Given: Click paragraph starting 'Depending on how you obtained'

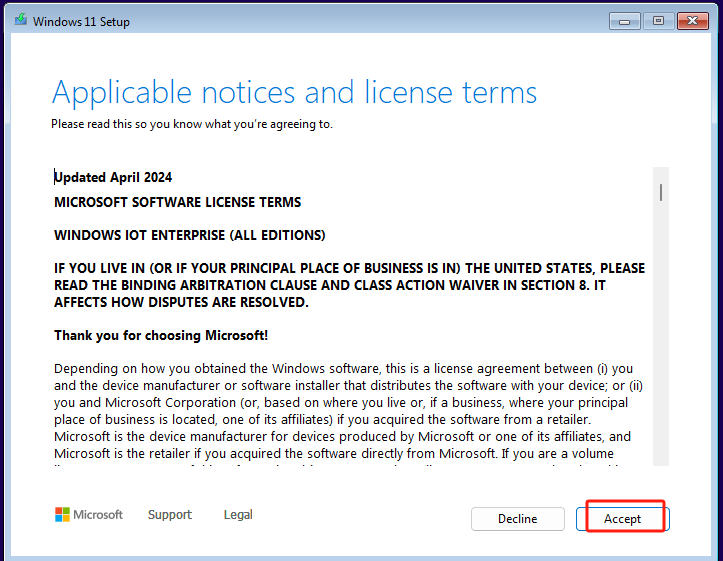Looking at the screenshot, I should [x=349, y=411].
